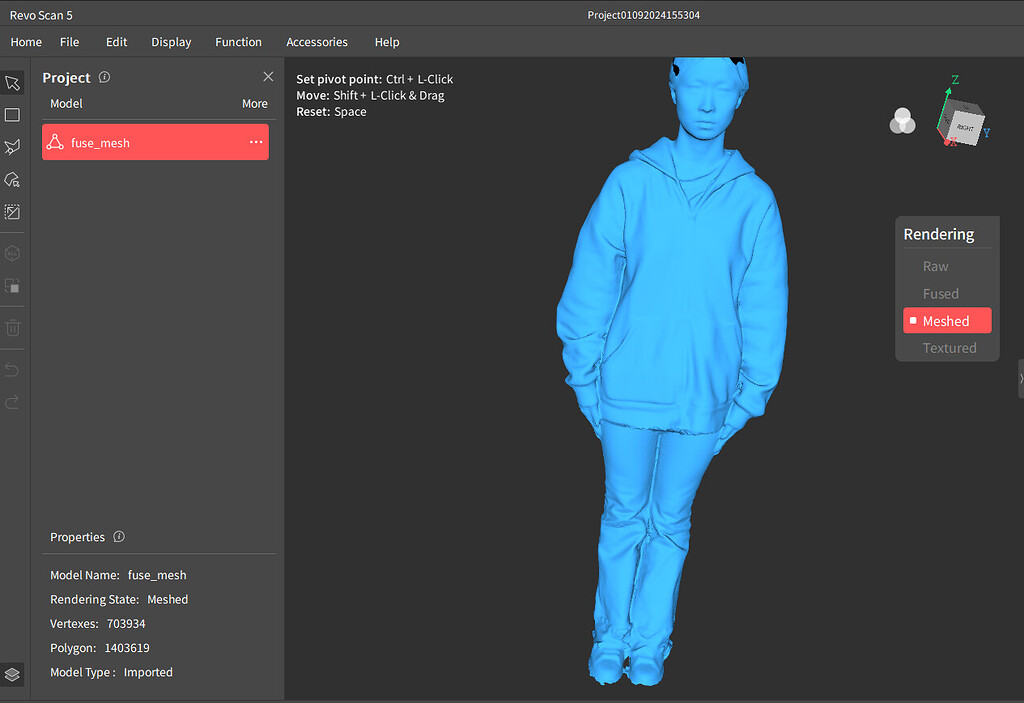
Task: Click the Polygon value 1403619
Action: 127,647
